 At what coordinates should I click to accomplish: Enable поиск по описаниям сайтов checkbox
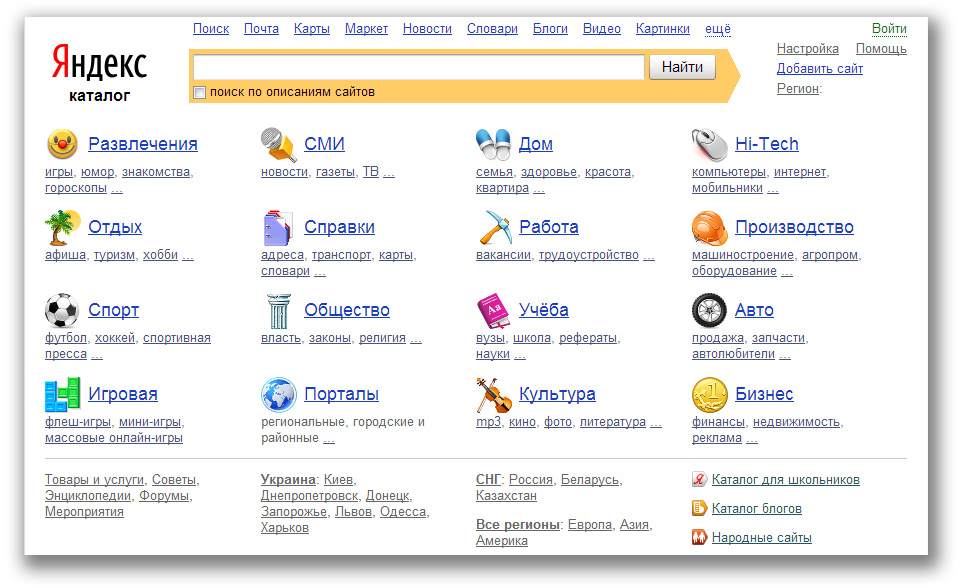(x=199, y=93)
